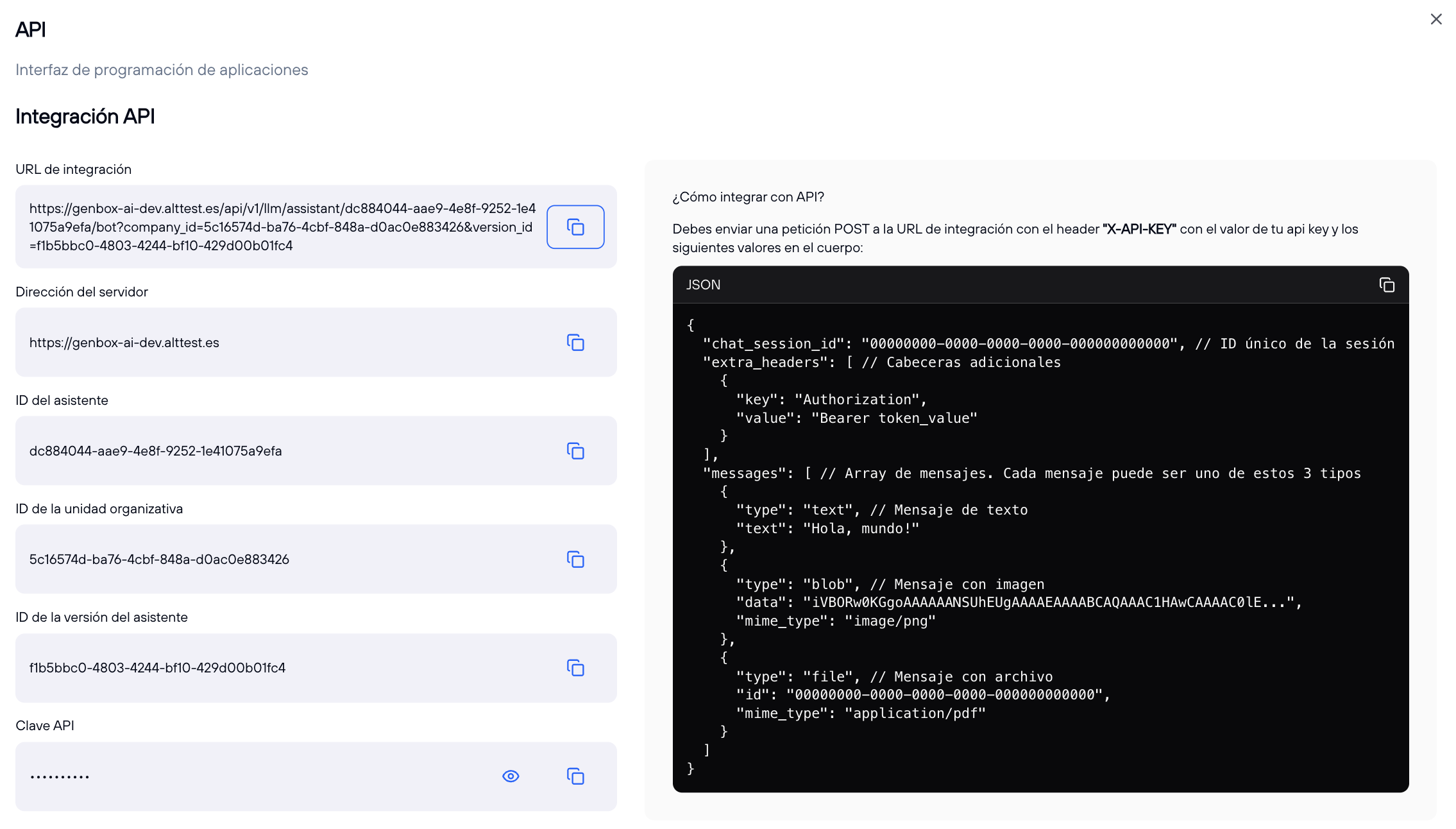Copy the organizational unit ID
The image size is (1456, 829).
point(575,560)
